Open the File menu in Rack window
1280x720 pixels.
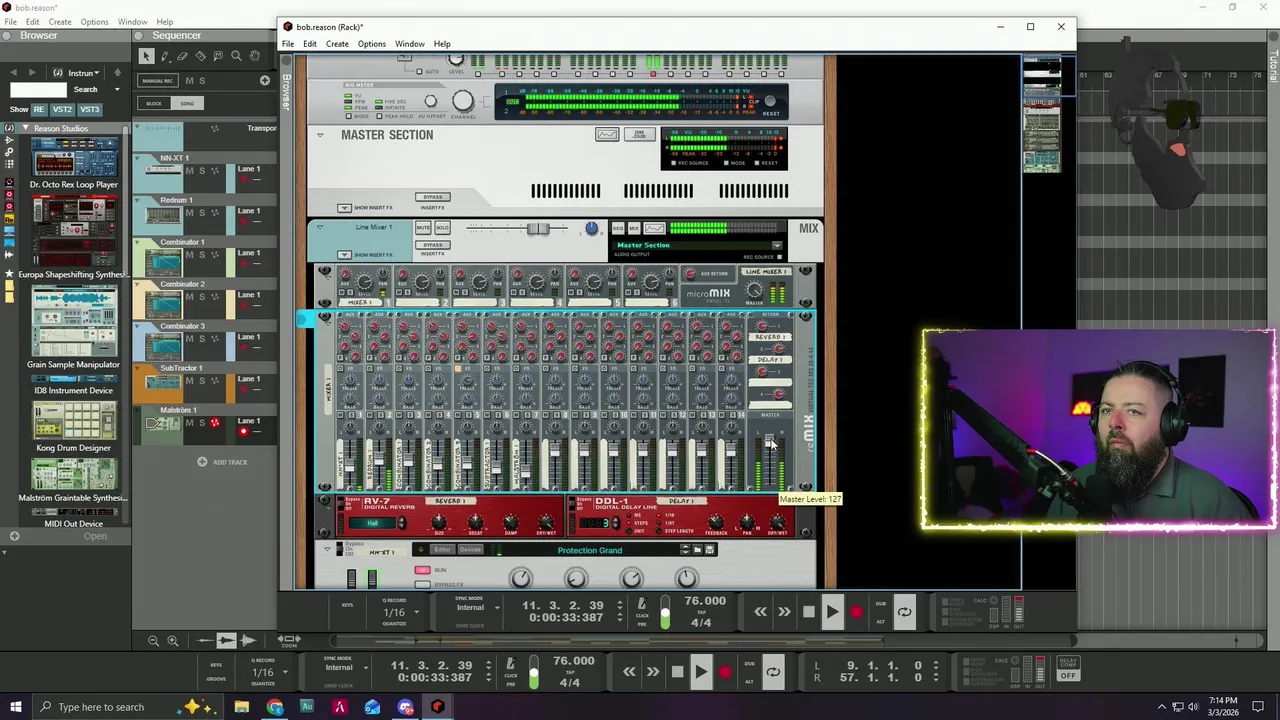coord(288,44)
